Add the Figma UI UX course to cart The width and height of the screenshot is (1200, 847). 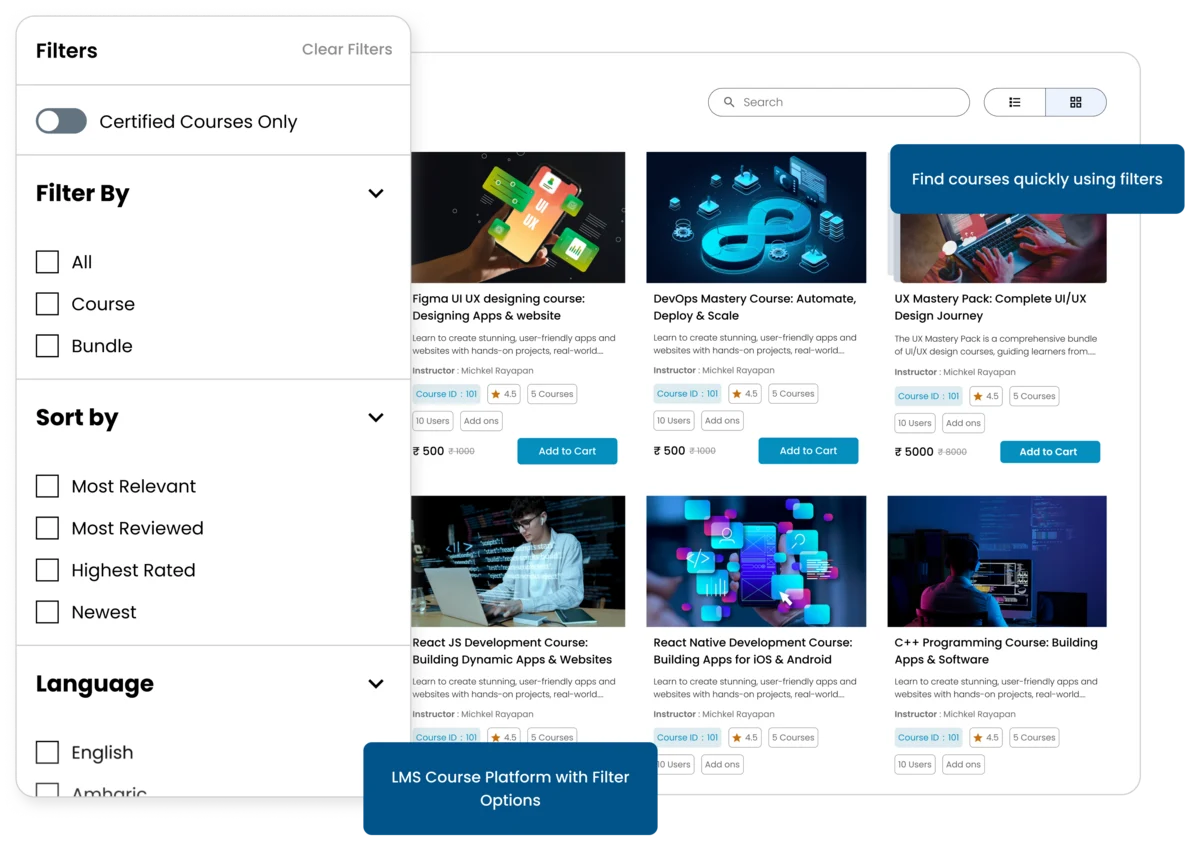(x=567, y=451)
